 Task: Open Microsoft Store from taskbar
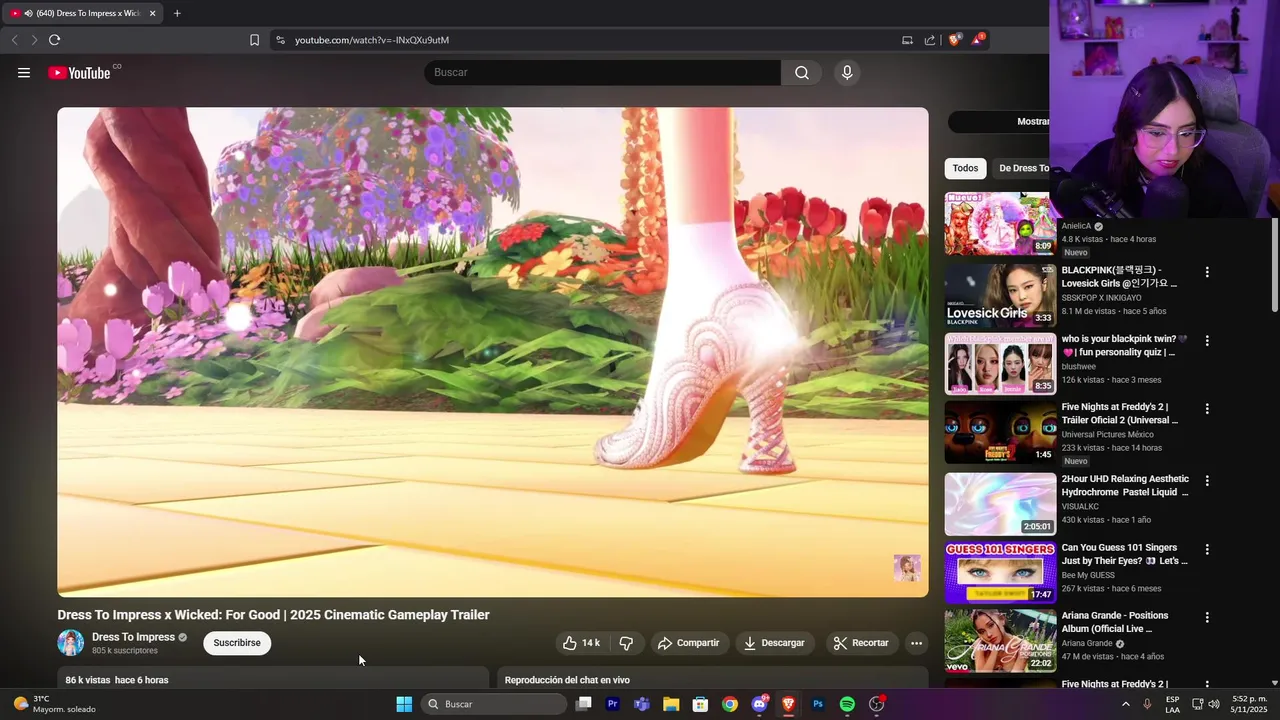tap(701, 704)
